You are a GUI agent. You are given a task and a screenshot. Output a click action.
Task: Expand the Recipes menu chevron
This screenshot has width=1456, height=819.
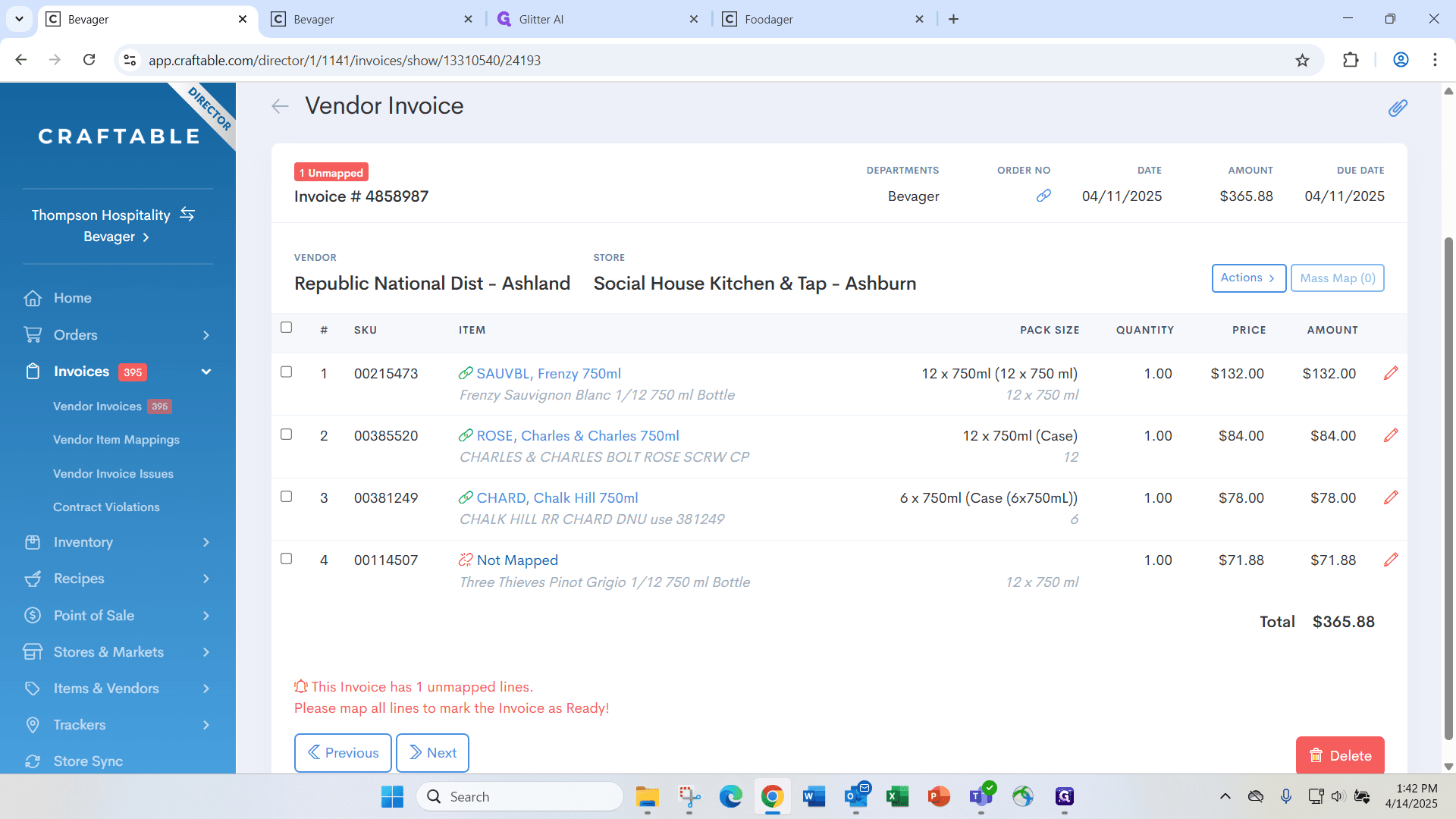coord(206,579)
